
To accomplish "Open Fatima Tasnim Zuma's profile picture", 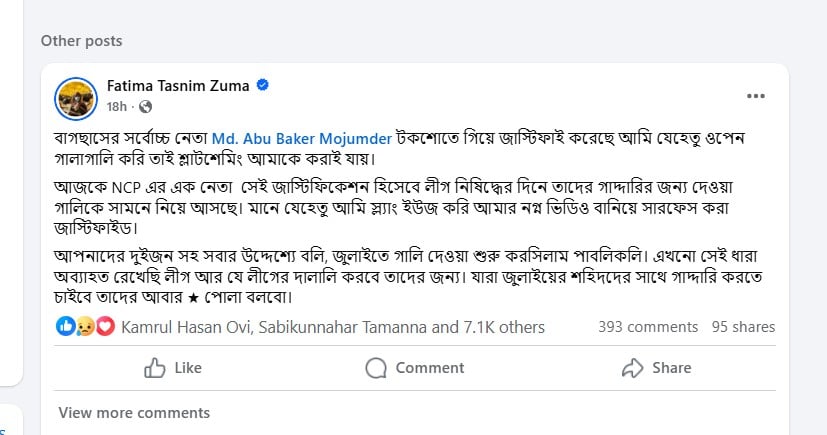I will (76, 99).
